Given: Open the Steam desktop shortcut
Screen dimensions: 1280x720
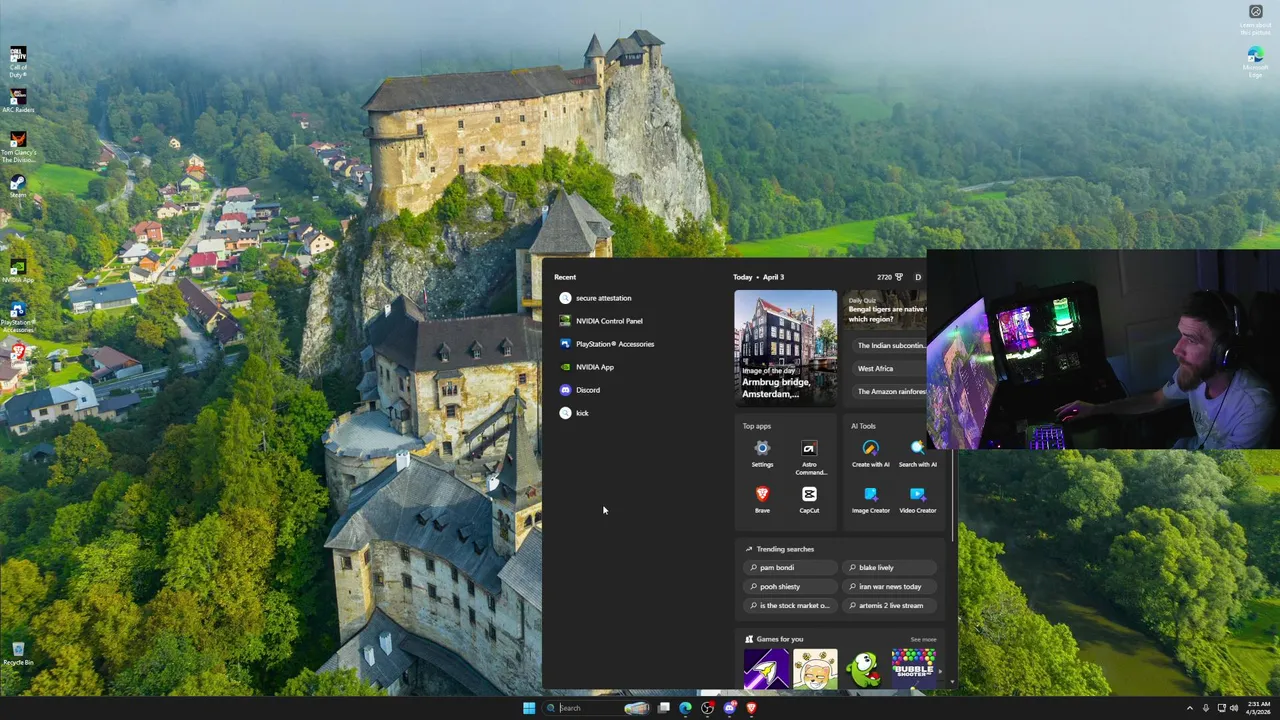Looking at the screenshot, I should pyautogui.click(x=18, y=187).
